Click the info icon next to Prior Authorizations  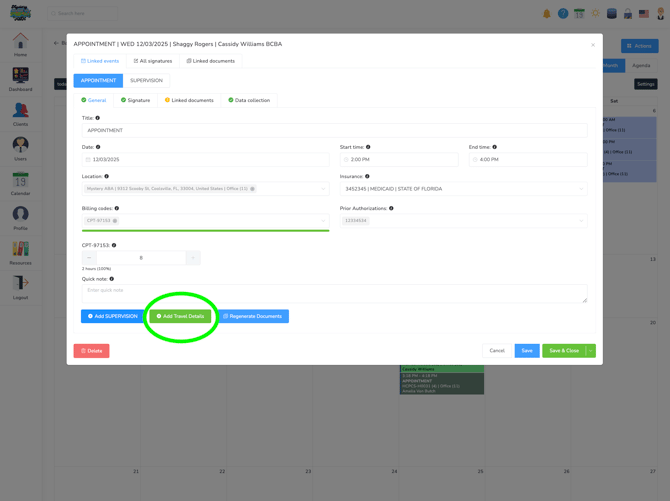coord(391,208)
